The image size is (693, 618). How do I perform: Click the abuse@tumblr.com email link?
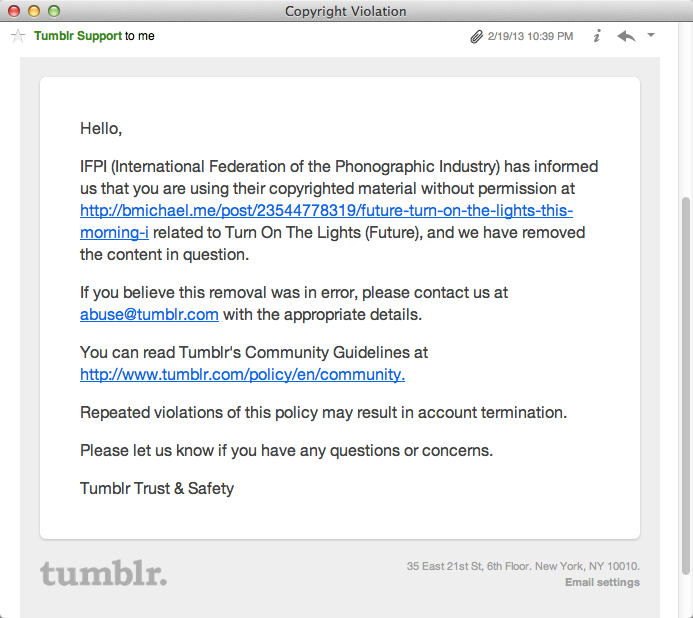(149, 314)
